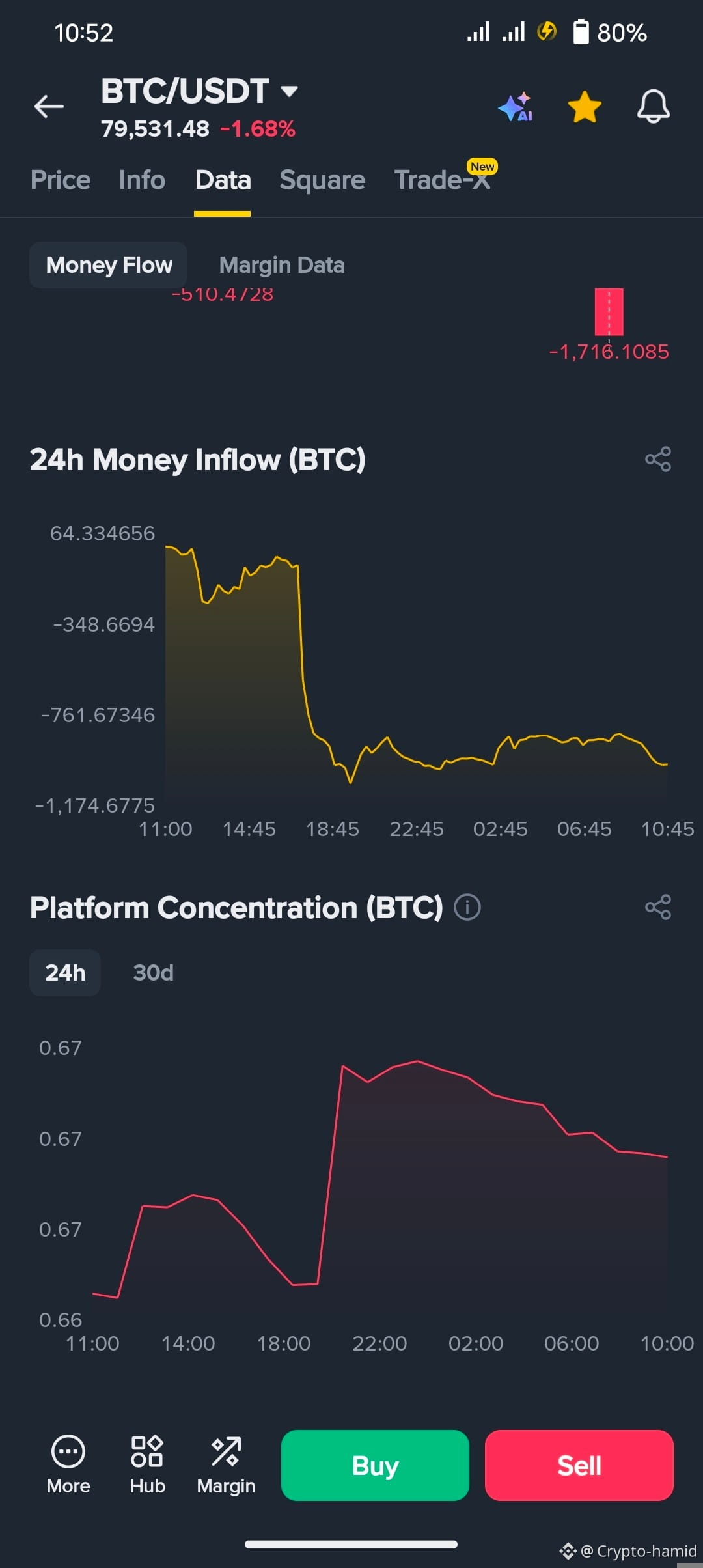The image size is (703, 1568).
Task: Tap the back arrow icon
Action: (x=49, y=106)
